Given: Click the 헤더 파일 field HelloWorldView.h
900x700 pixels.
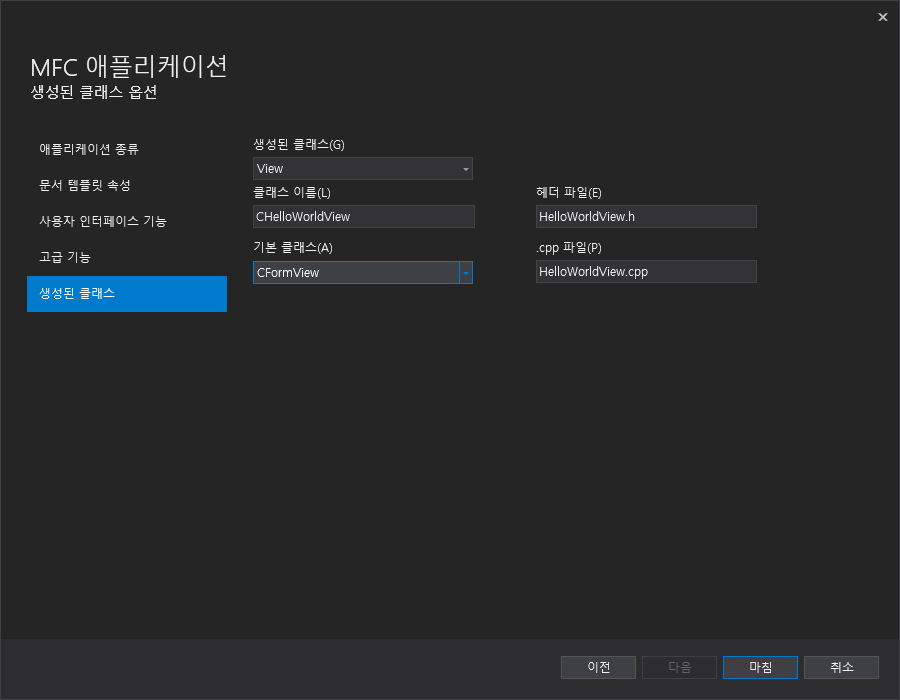Looking at the screenshot, I should [x=646, y=217].
